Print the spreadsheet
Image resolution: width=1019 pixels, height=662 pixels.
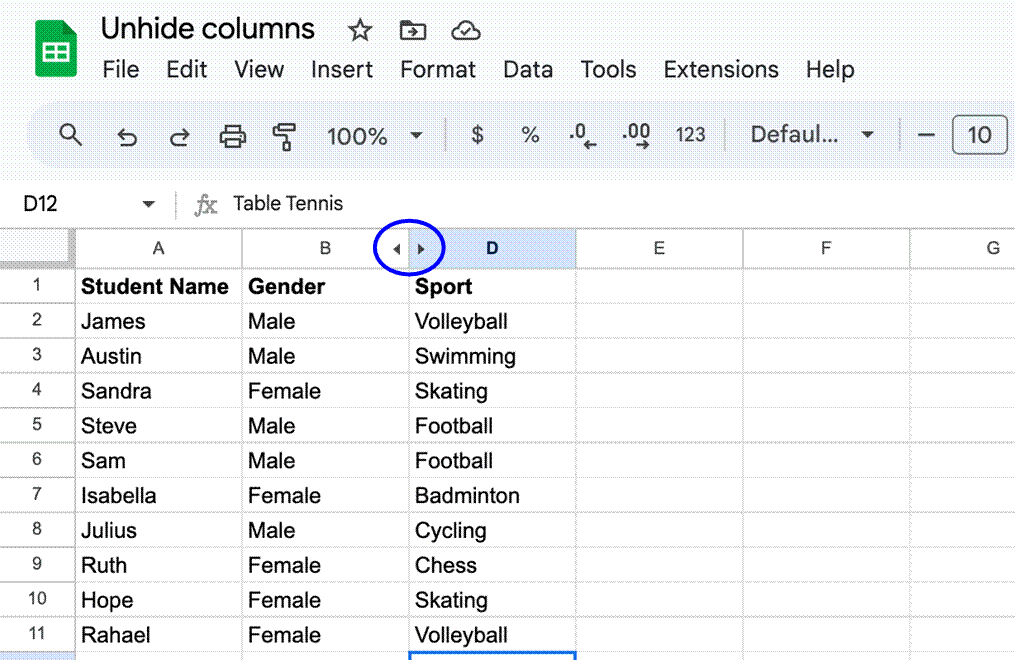coord(232,136)
